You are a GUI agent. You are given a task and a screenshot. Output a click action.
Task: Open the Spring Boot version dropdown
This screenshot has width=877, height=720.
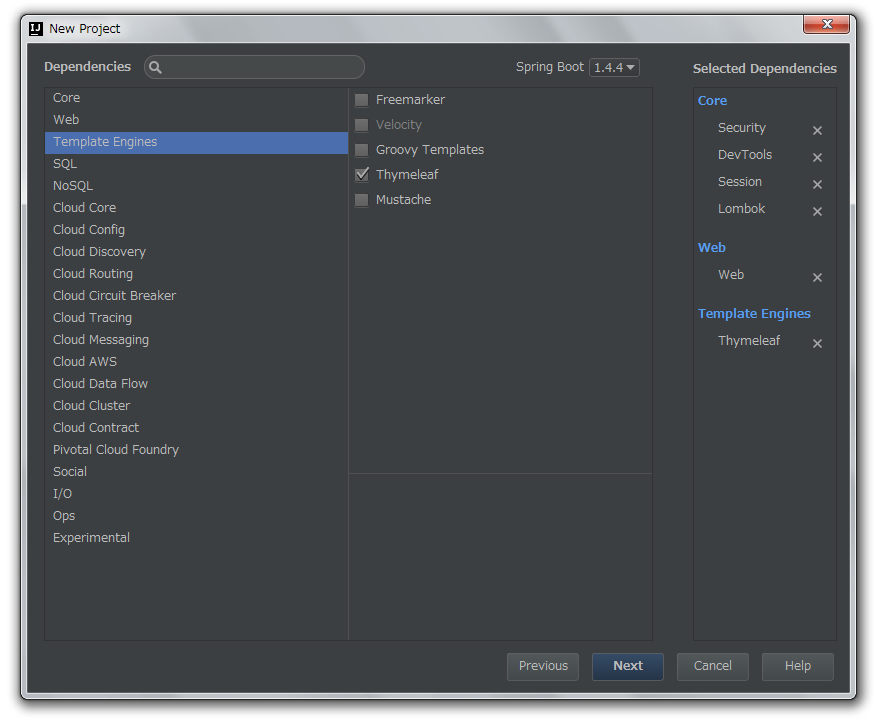pos(614,68)
